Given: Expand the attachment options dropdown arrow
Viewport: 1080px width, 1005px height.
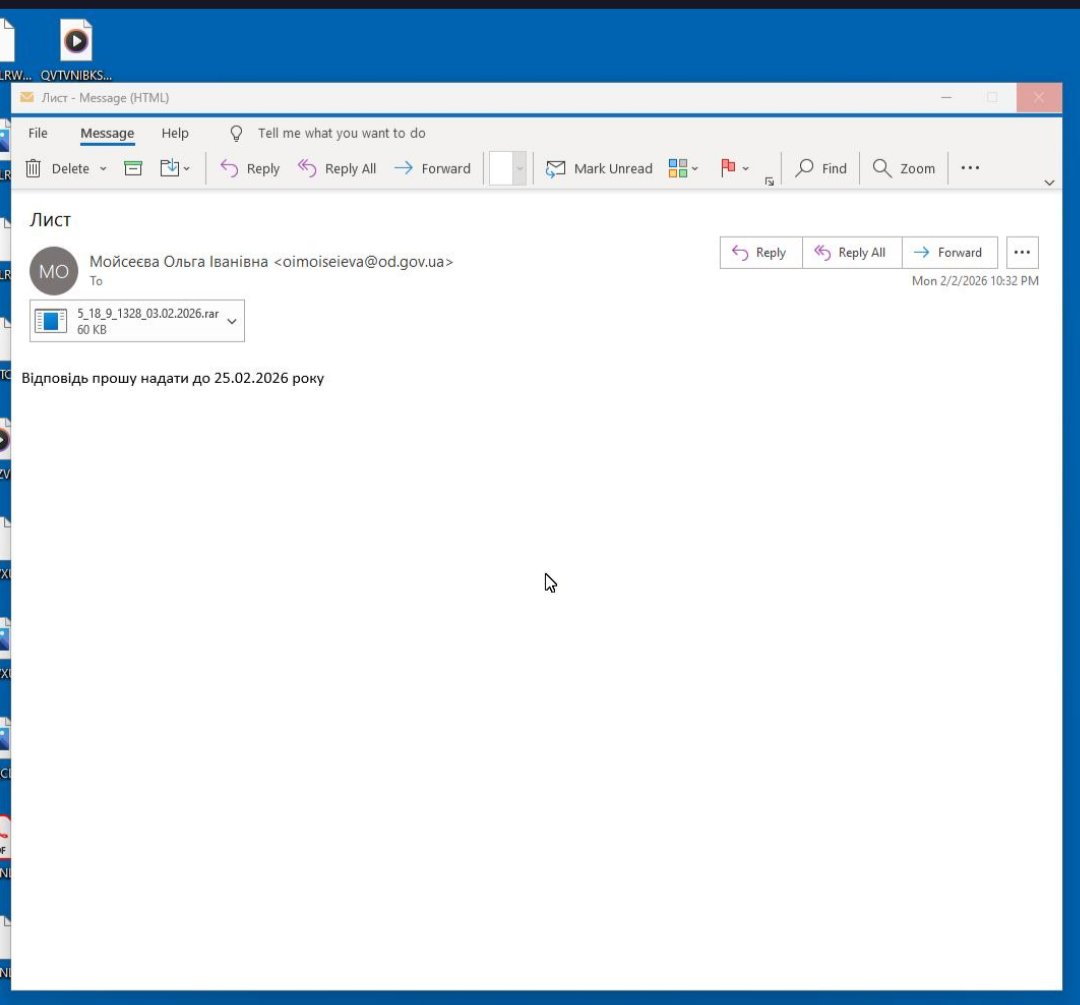Looking at the screenshot, I should point(232,321).
